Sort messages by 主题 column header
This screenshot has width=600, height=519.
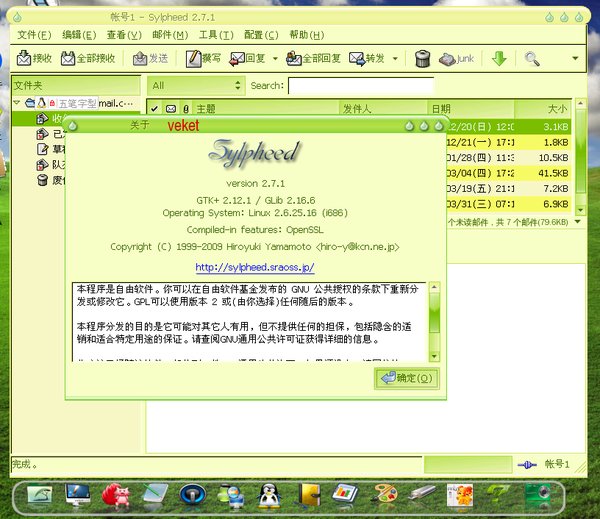click(265, 109)
